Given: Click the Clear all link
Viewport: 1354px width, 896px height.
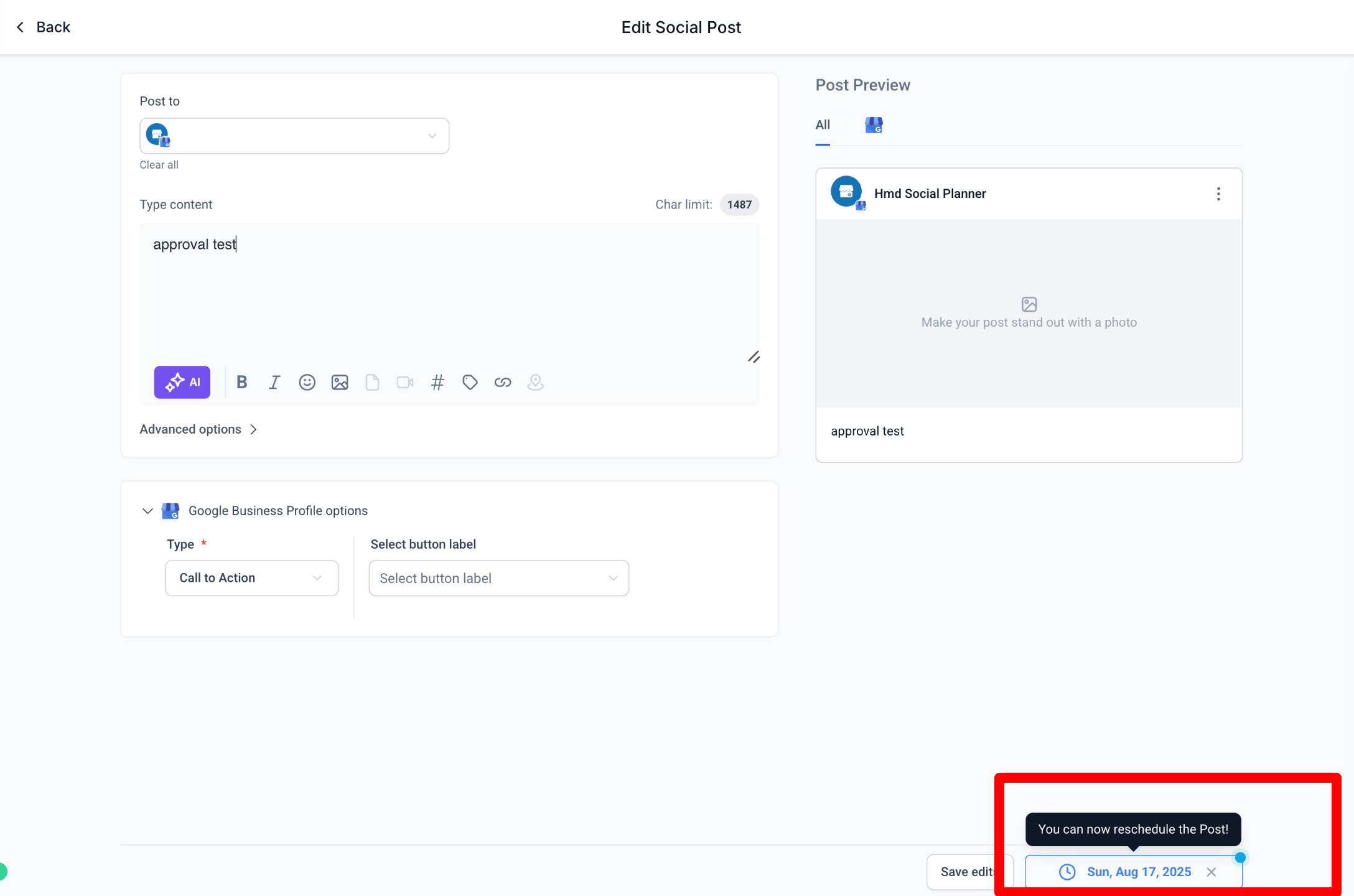Looking at the screenshot, I should tap(159, 165).
